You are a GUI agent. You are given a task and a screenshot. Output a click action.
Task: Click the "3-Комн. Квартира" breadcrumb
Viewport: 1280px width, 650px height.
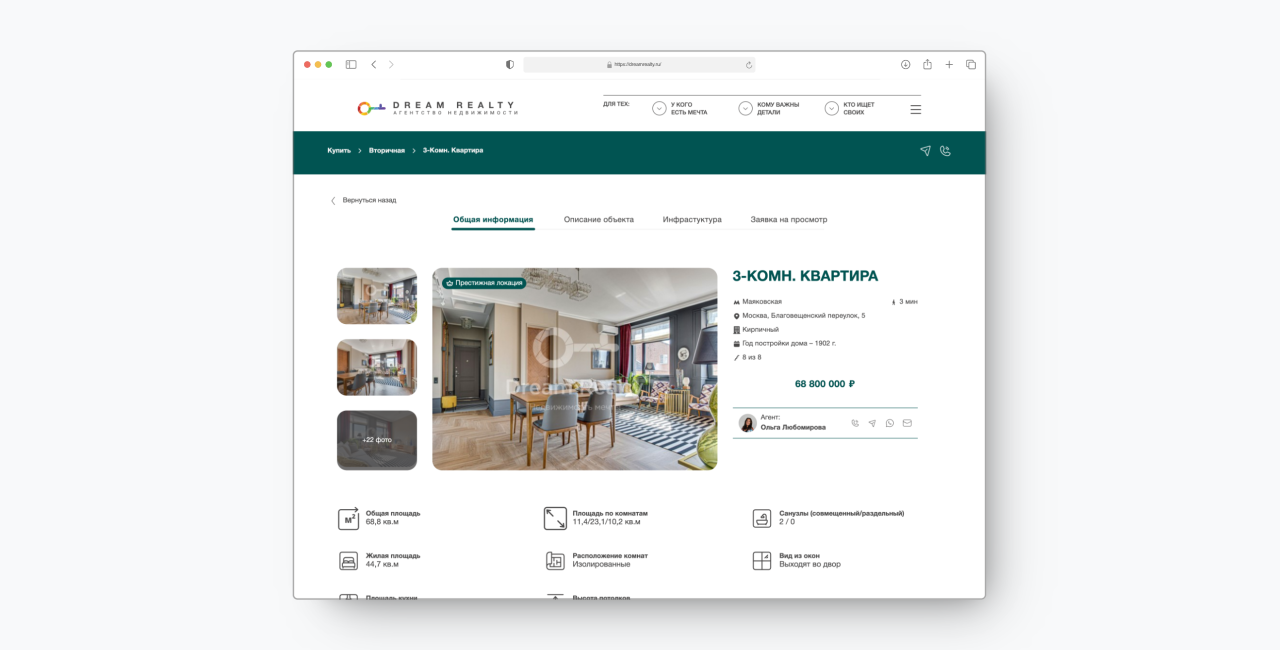(453, 150)
